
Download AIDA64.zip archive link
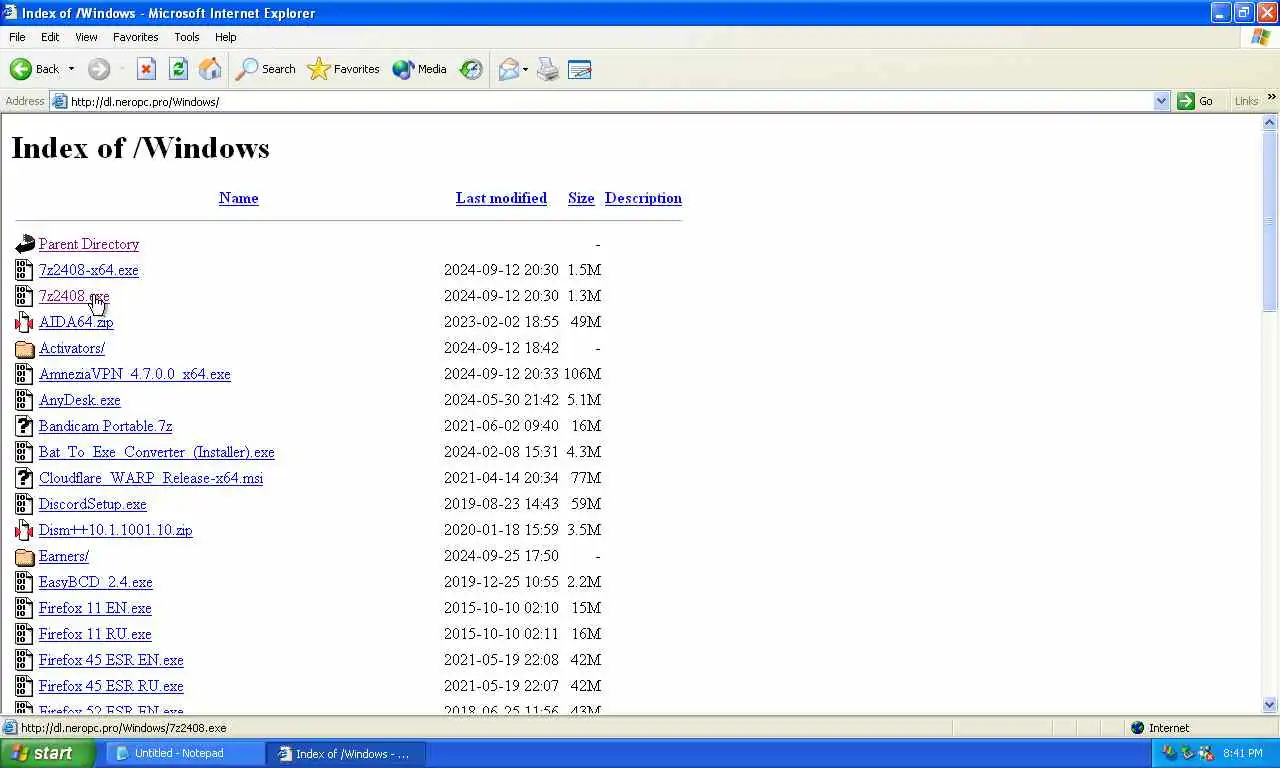pos(76,322)
